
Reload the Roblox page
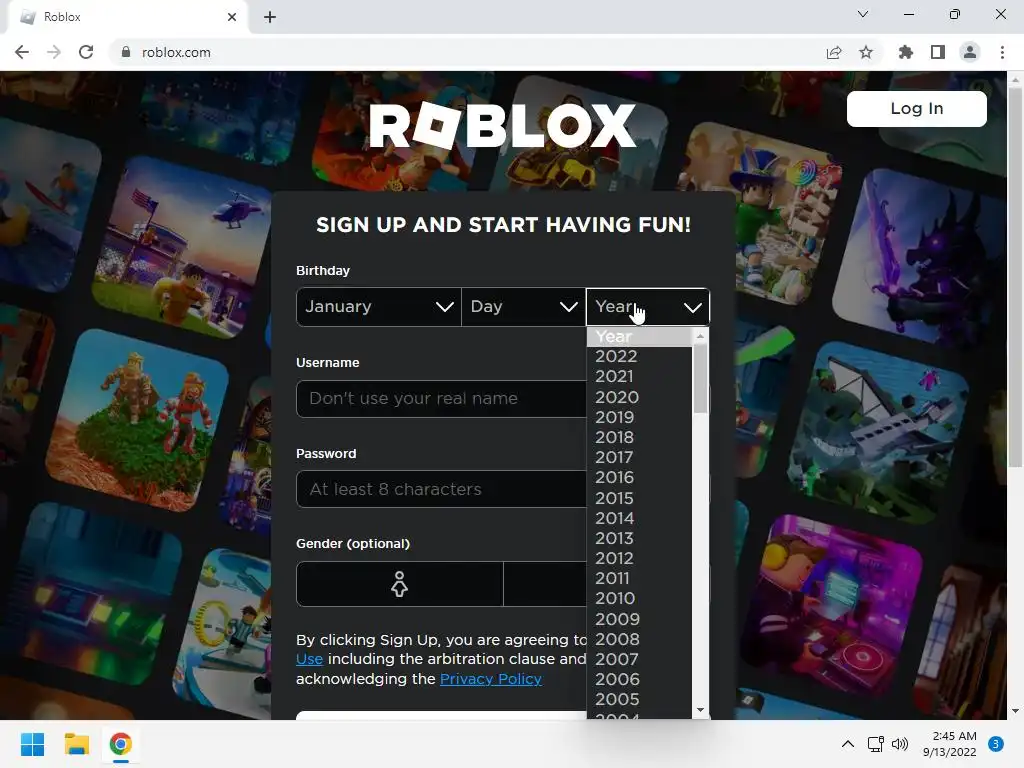(x=86, y=52)
